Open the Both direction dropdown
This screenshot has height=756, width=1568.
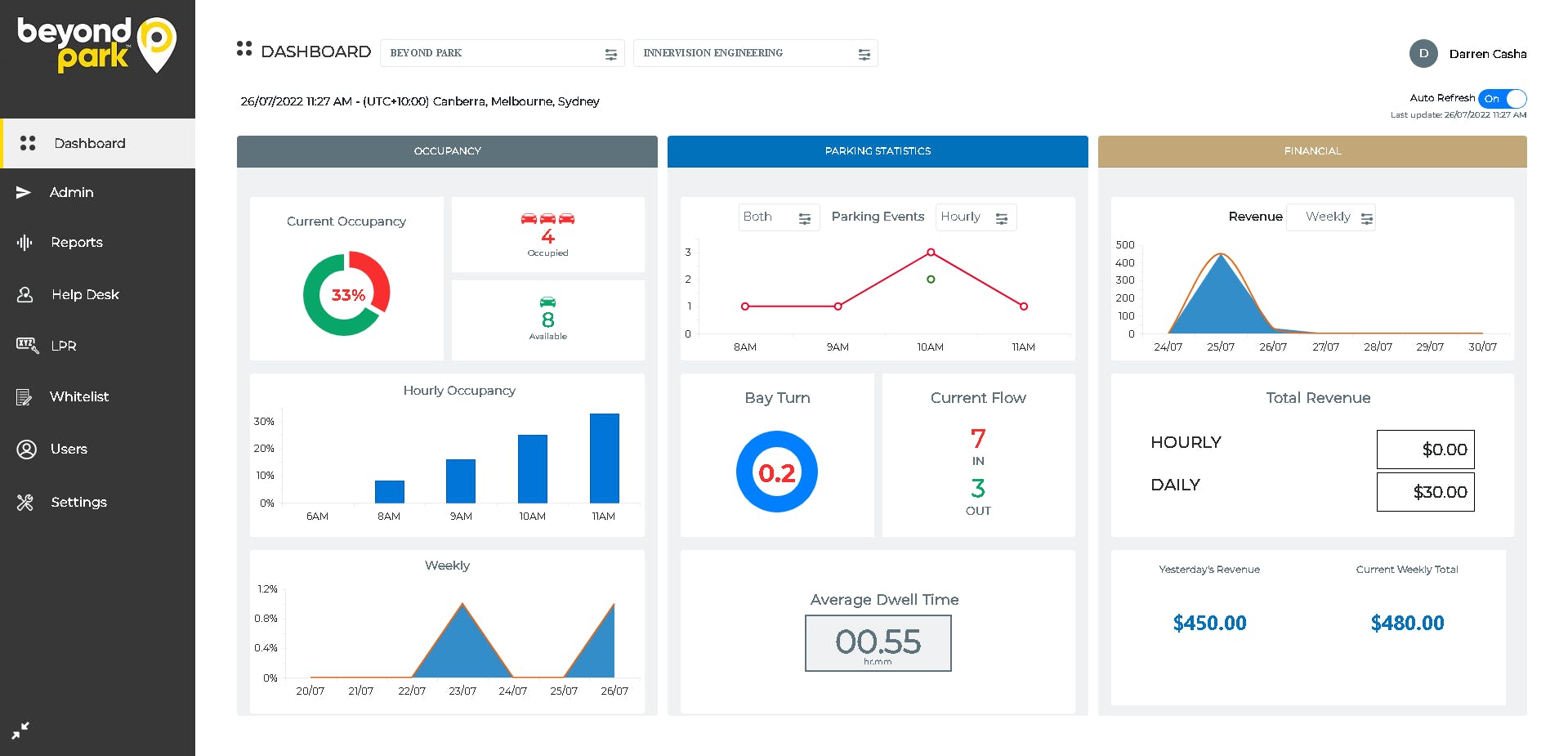[x=780, y=217]
